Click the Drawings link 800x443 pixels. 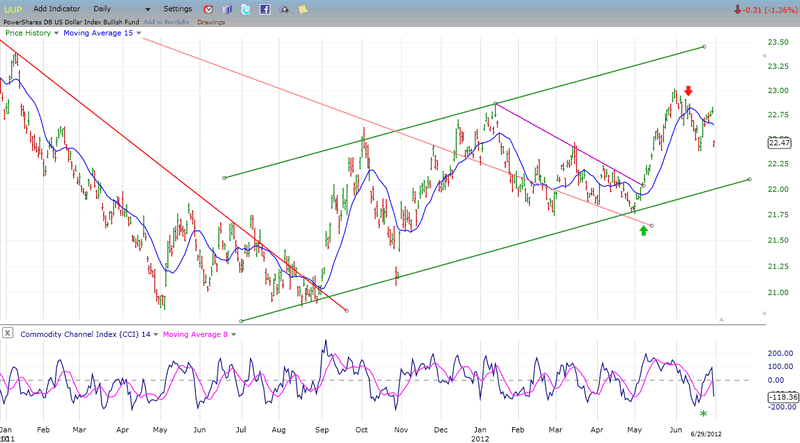(211, 21)
